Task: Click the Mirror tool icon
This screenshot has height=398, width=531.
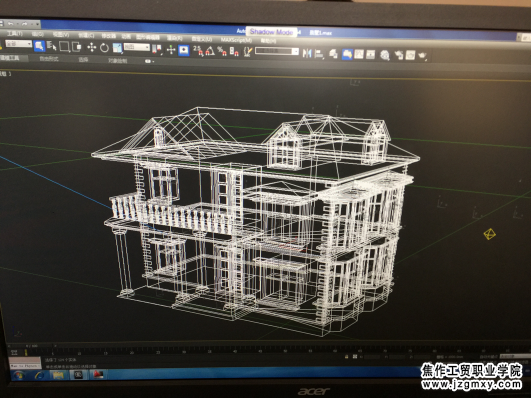Action: point(307,53)
